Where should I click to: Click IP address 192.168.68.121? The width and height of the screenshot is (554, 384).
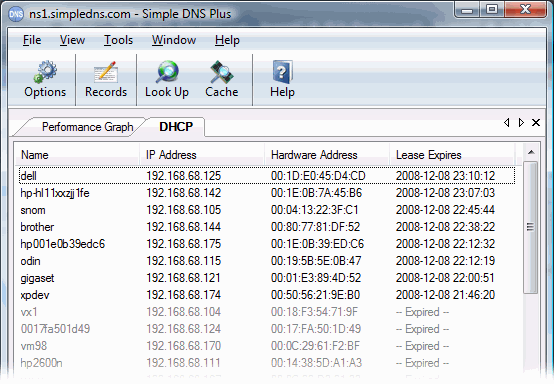183,278
